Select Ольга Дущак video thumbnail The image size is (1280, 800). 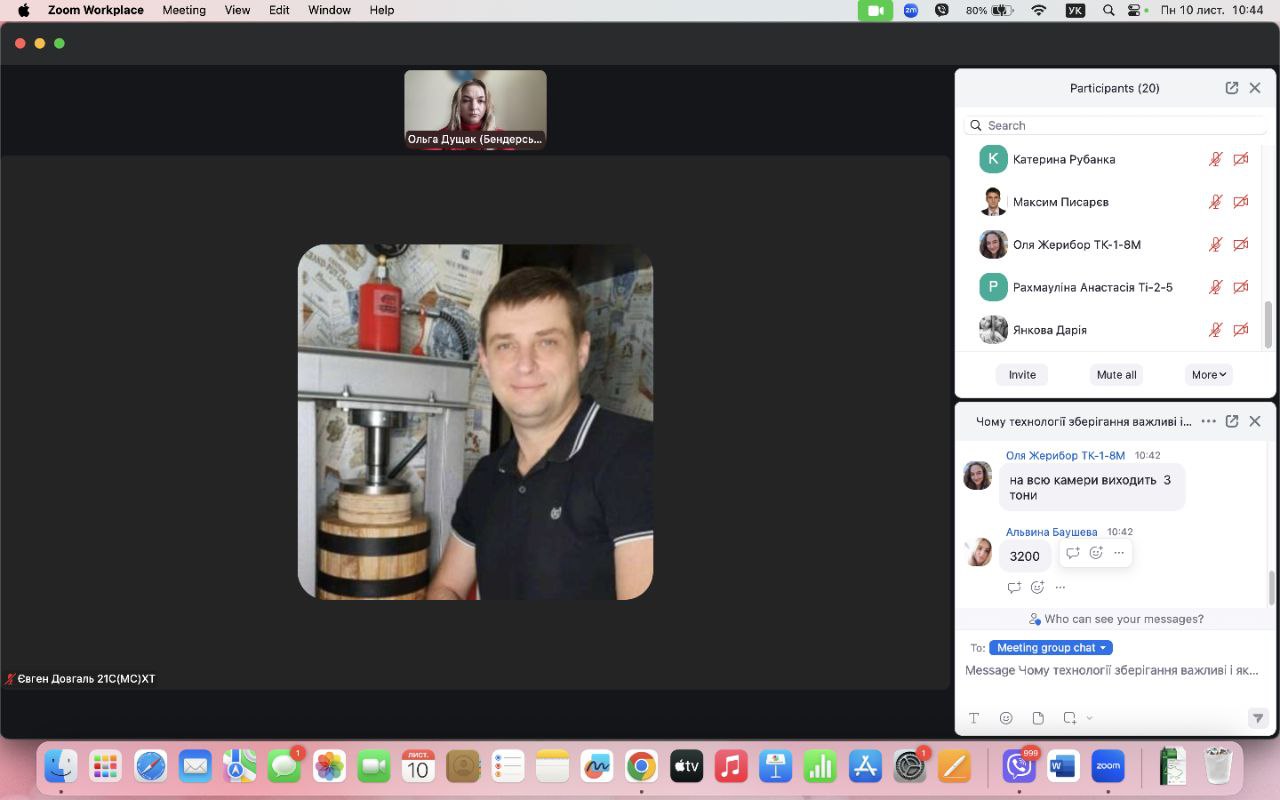coord(475,109)
